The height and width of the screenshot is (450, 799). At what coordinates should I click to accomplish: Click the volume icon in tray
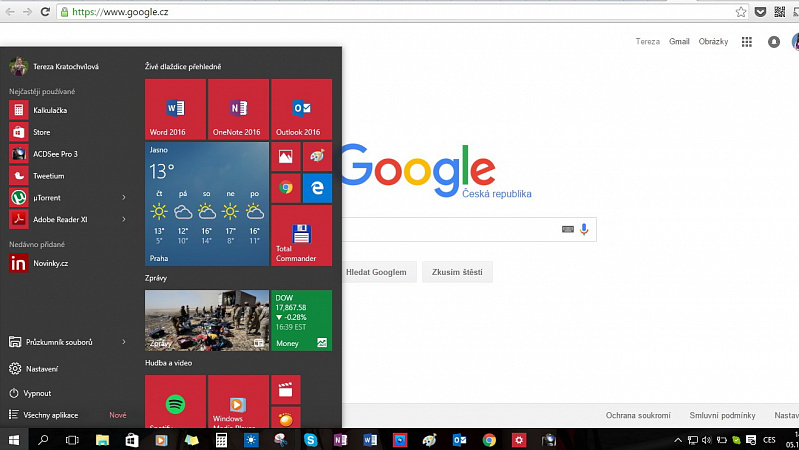[706, 440]
